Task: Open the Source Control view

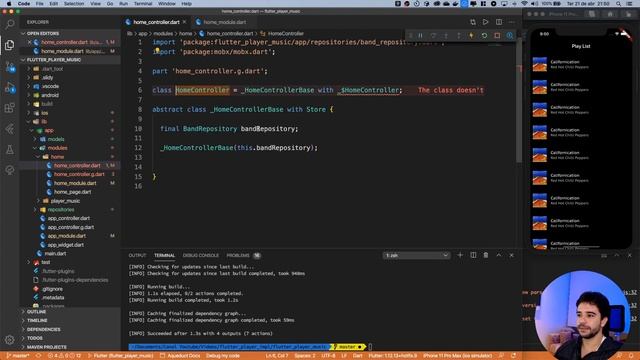Action: pyautogui.click(x=9, y=67)
